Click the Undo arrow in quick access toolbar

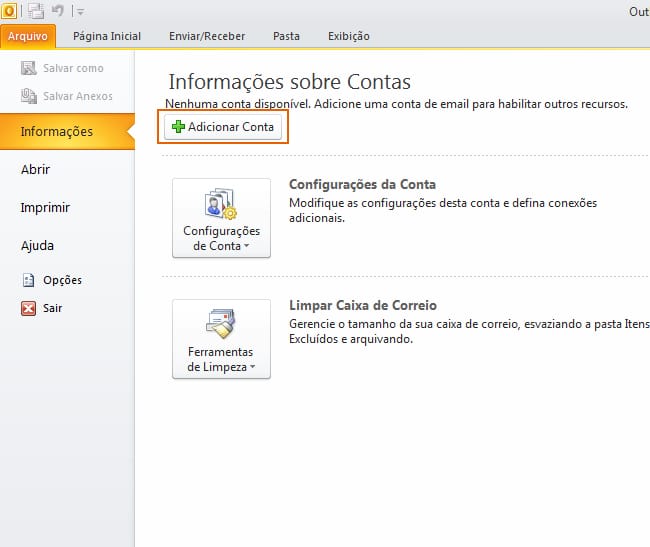[x=59, y=11]
